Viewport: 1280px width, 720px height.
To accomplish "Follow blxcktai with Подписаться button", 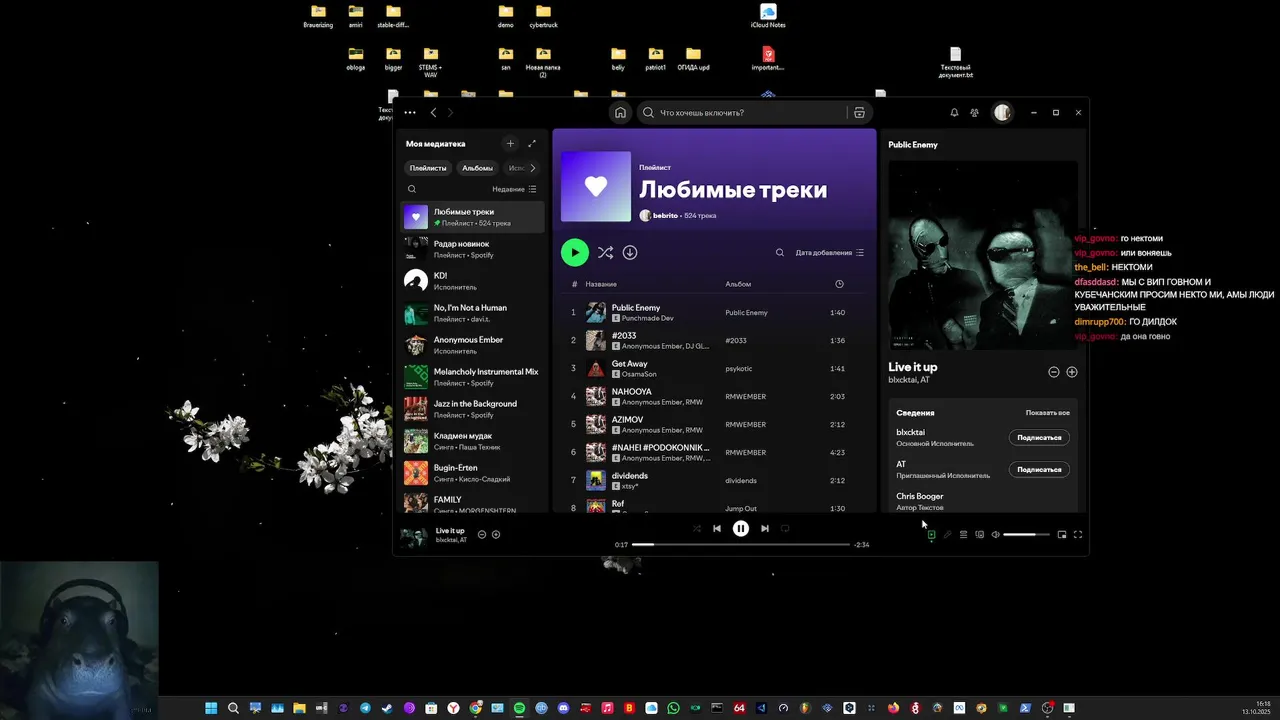I will coord(1039,438).
